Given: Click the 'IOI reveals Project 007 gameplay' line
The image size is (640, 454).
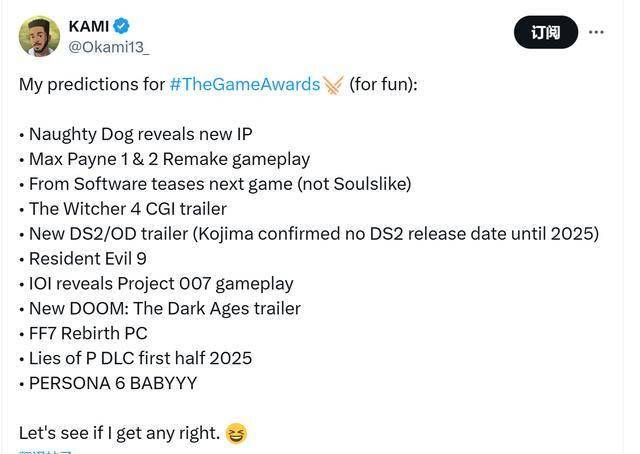Looking at the screenshot, I should (156, 284).
